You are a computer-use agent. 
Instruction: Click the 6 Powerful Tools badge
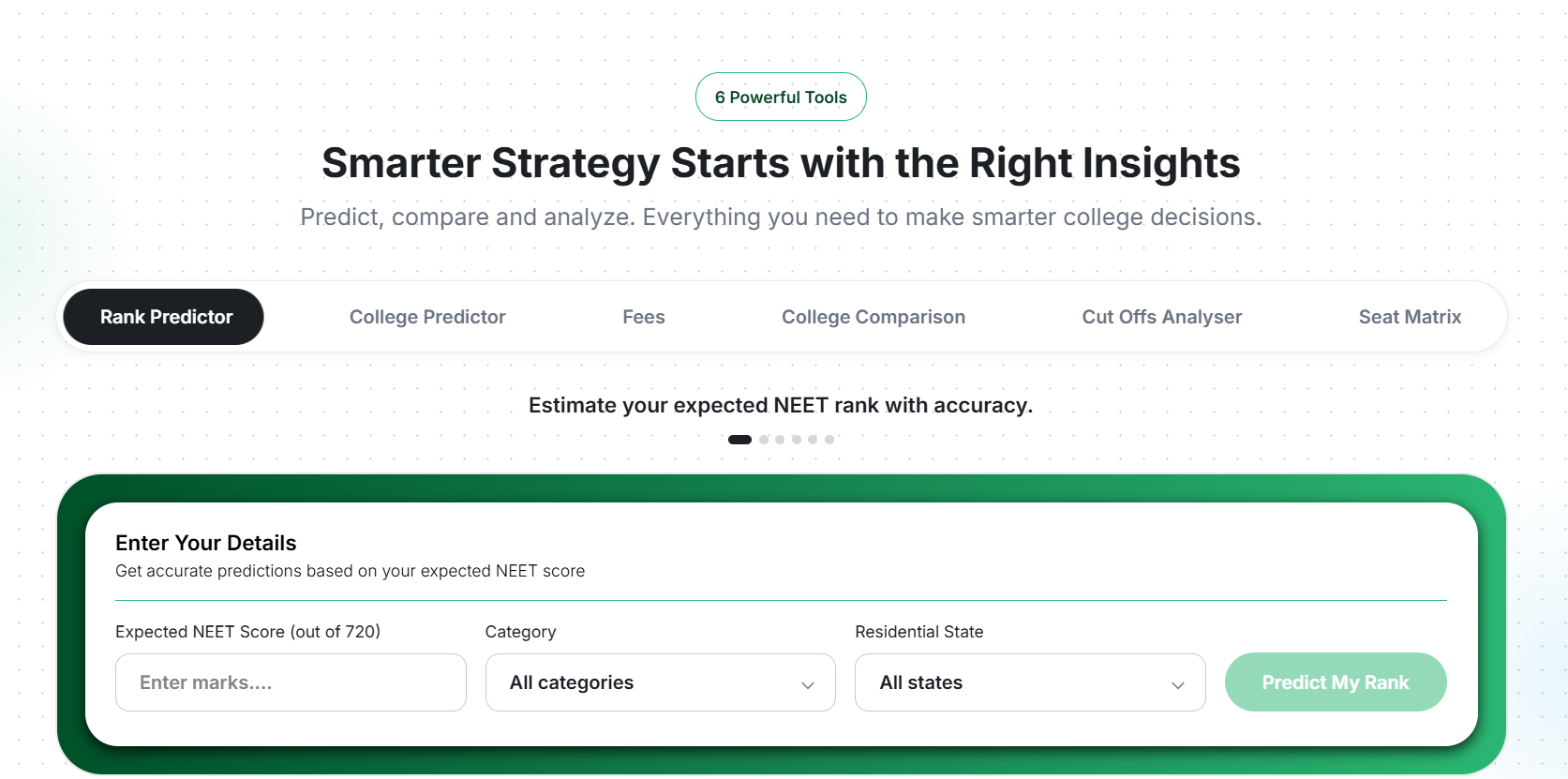[x=781, y=97]
